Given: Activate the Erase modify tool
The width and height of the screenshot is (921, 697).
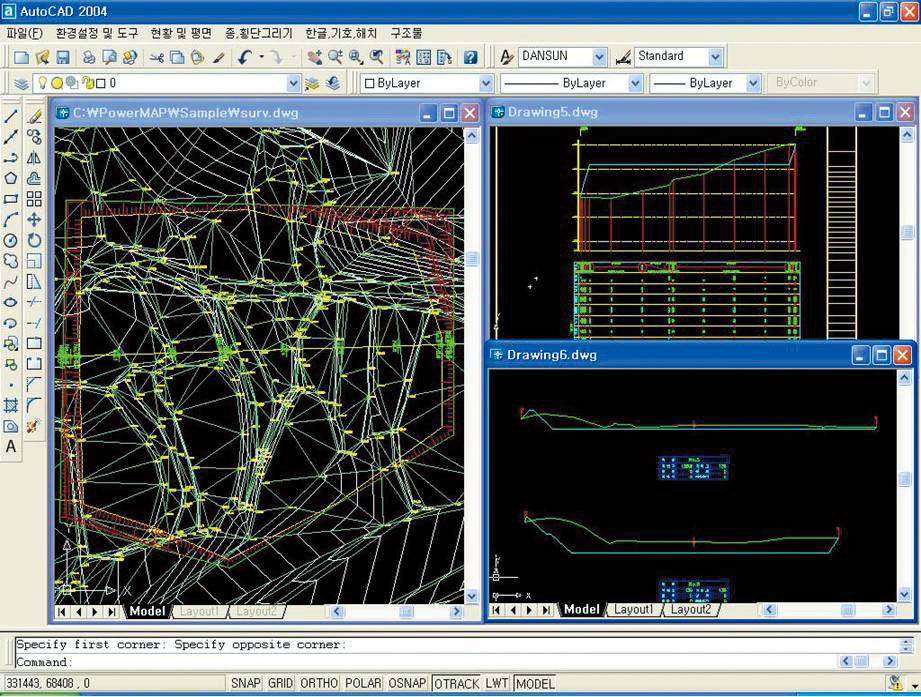Looking at the screenshot, I should pyautogui.click(x=34, y=116).
